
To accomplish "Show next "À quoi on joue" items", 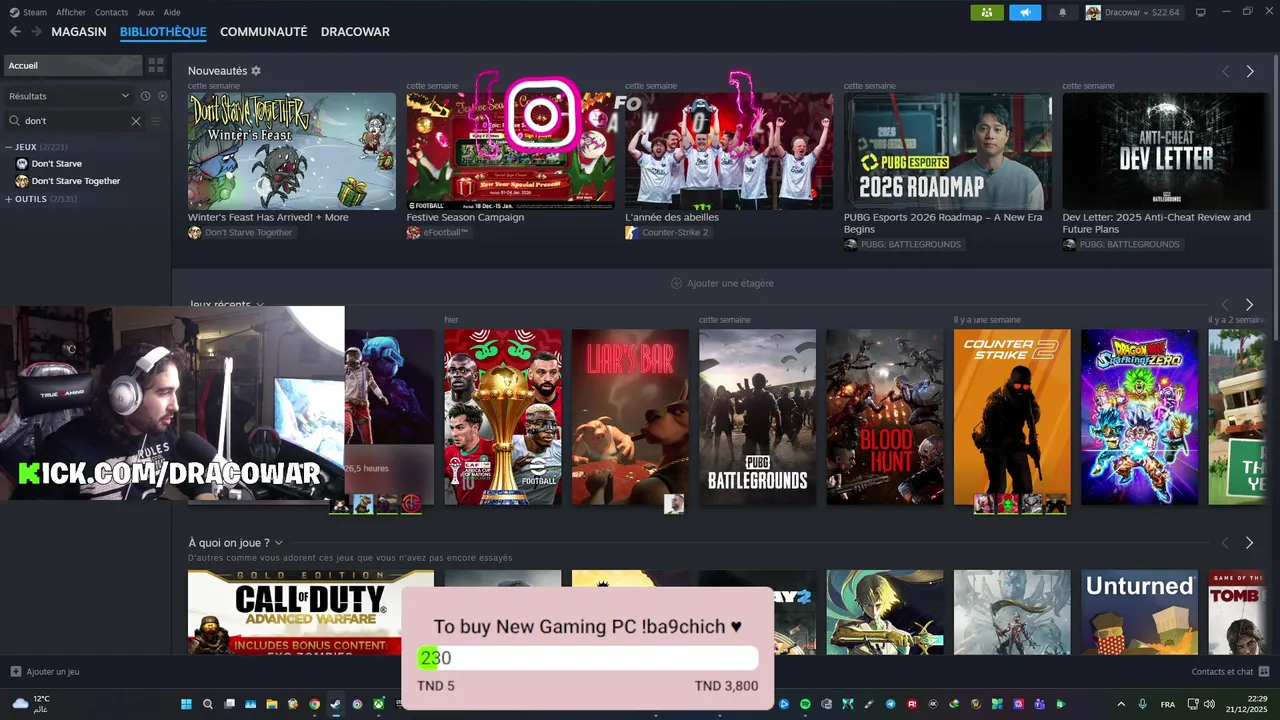I will [x=1250, y=543].
